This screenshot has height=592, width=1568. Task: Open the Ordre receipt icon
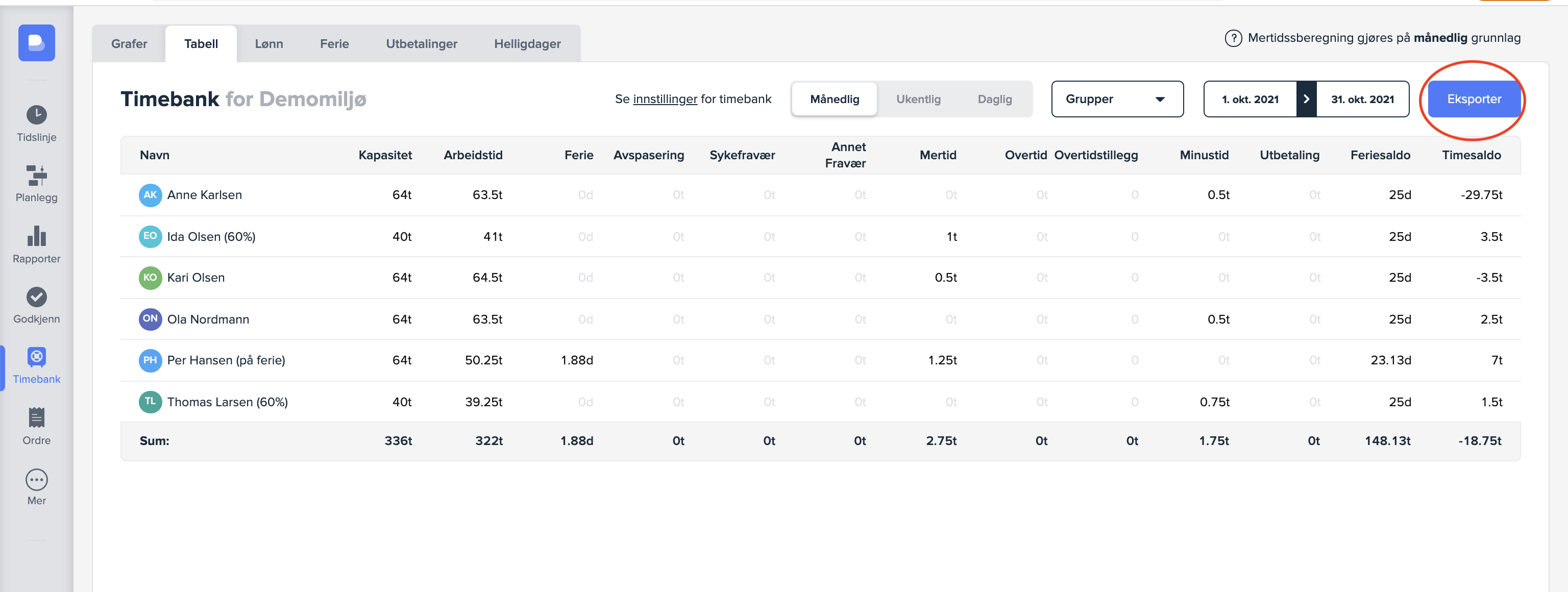(x=37, y=418)
